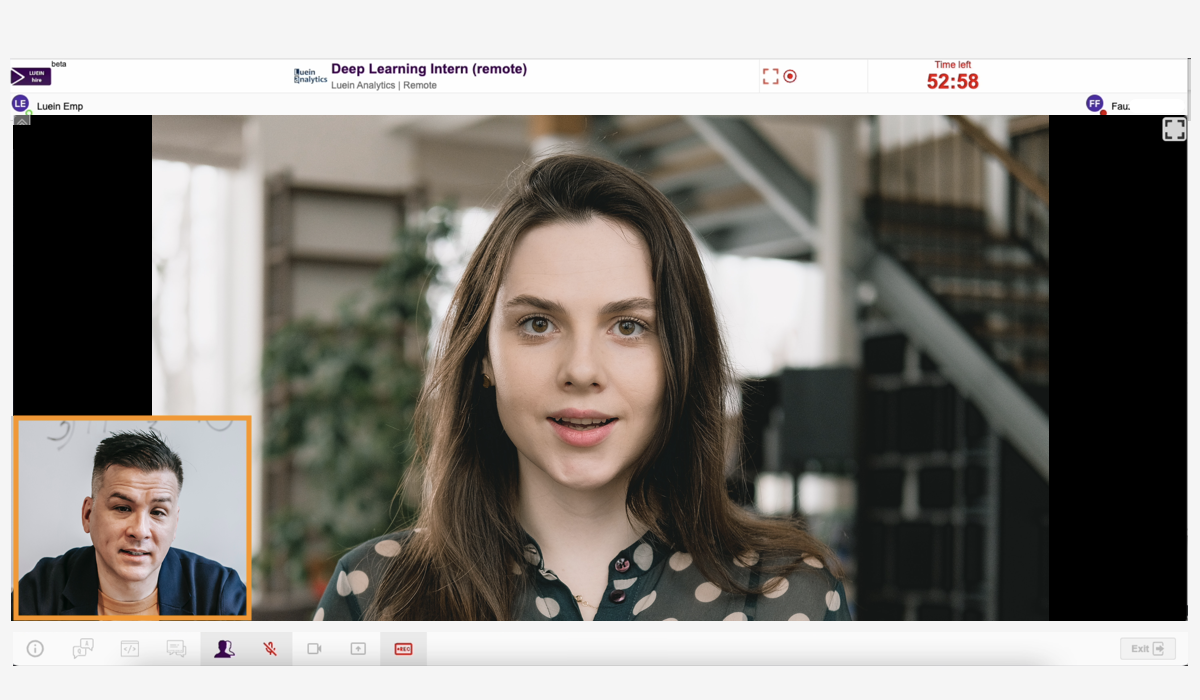Image resolution: width=1200 pixels, height=700 pixels.
Task: Toggle the video camera
Action: pyautogui.click(x=314, y=649)
